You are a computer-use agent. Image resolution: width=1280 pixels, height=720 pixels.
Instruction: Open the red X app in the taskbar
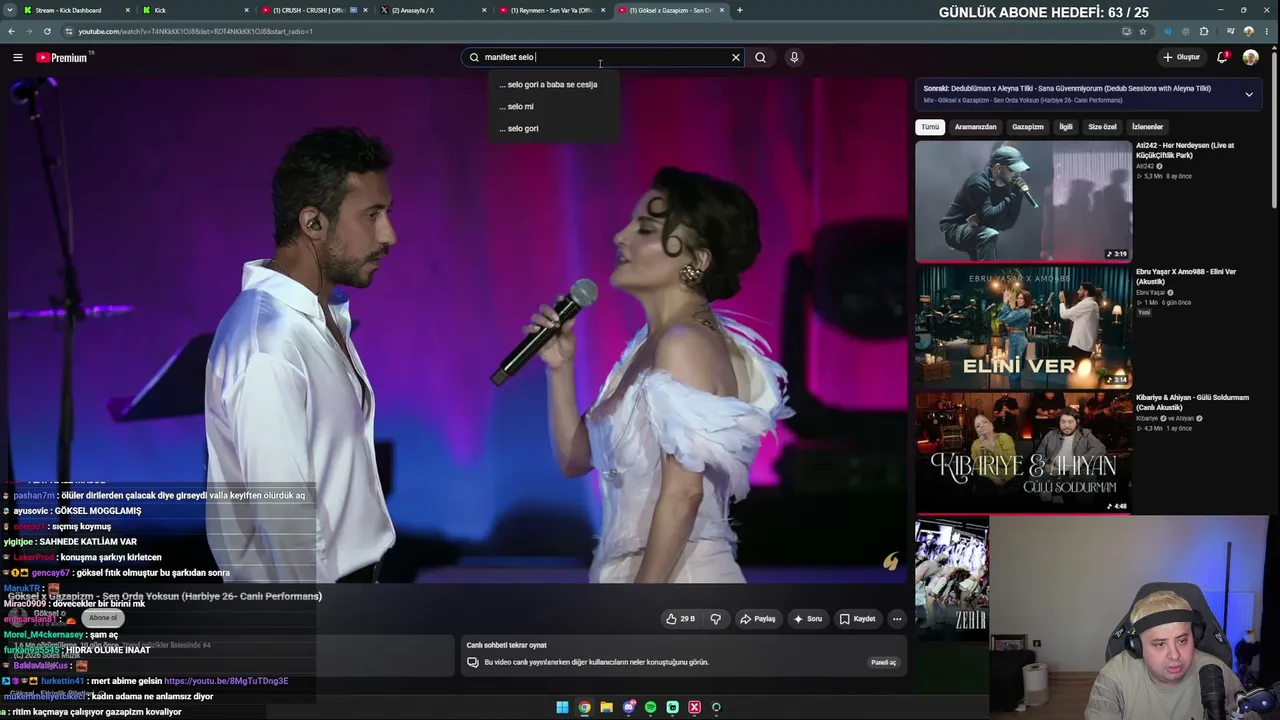[694, 708]
